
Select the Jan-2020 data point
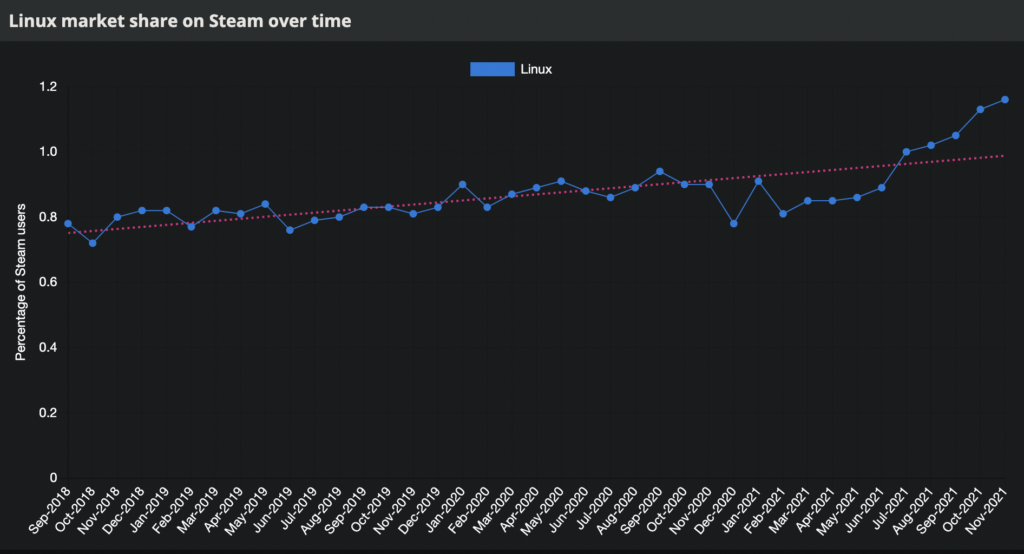click(x=462, y=185)
